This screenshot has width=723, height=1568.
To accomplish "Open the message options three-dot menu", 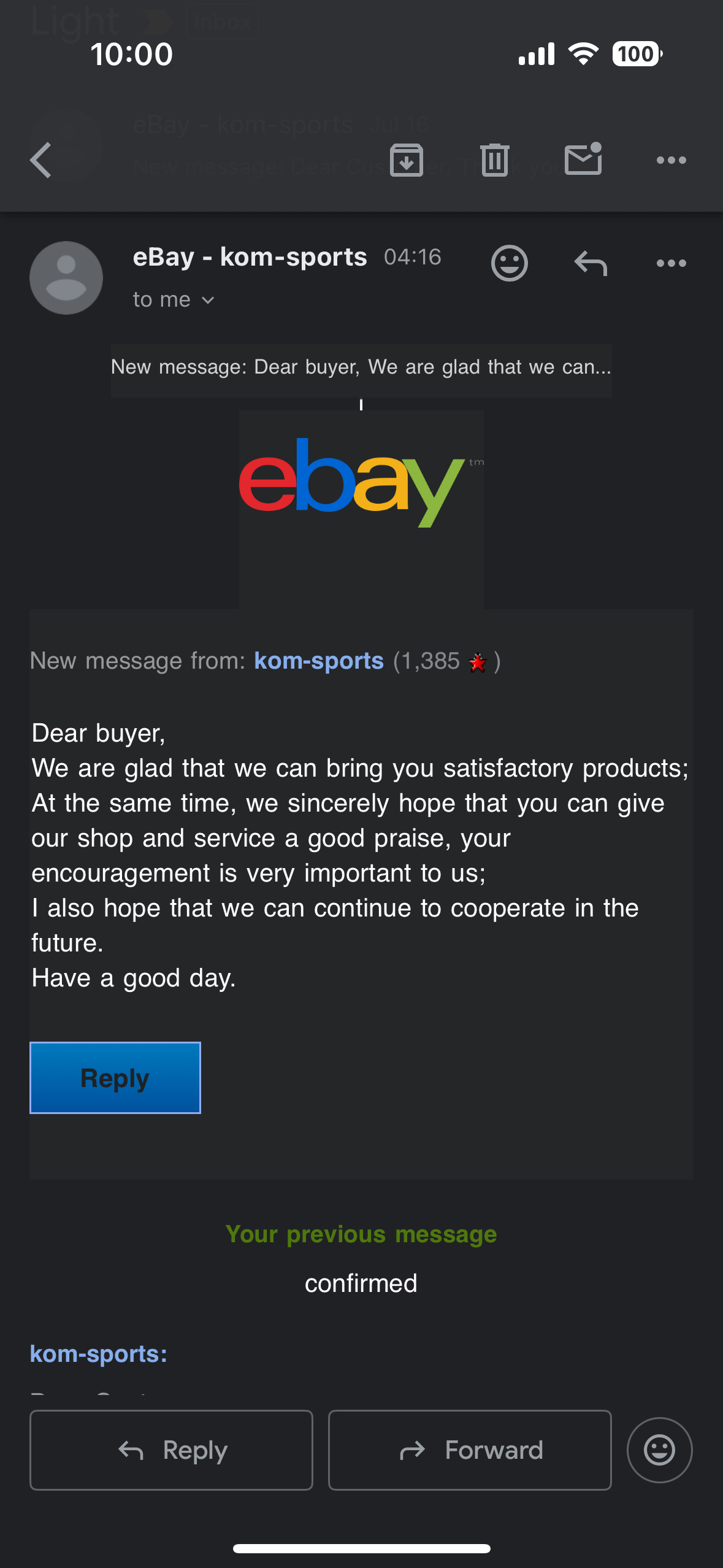I will [671, 264].
